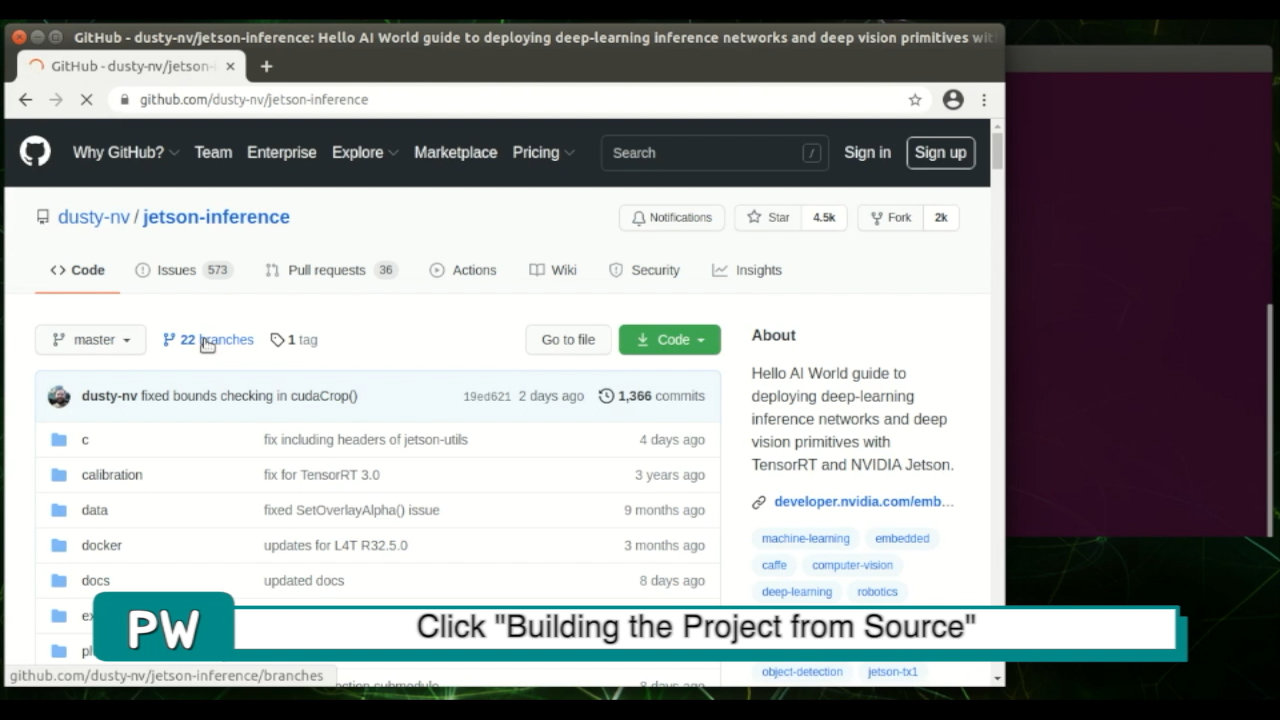Open the Chrome three-dot menu

tap(984, 99)
